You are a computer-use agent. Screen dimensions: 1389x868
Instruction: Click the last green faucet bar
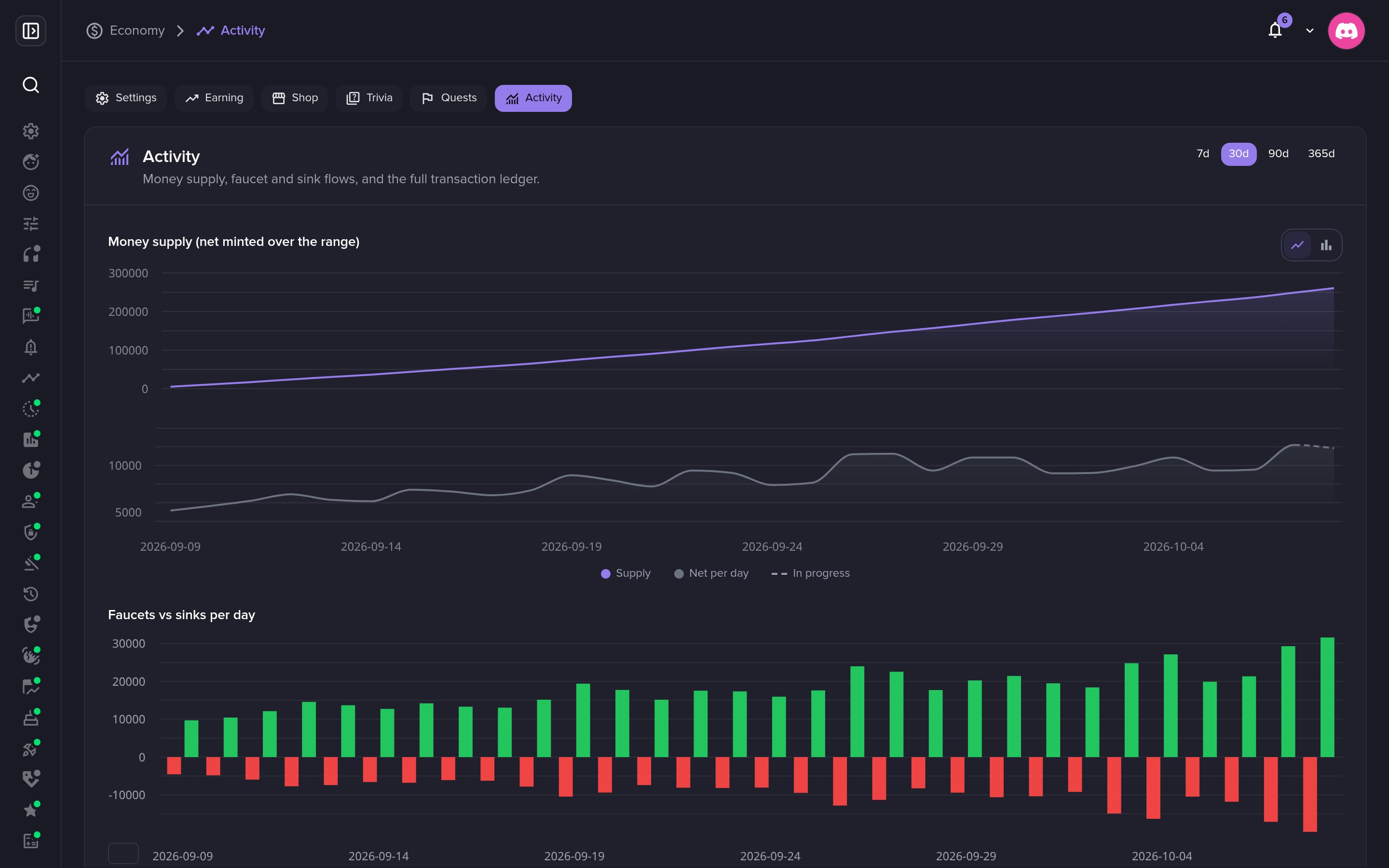click(x=1327, y=697)
